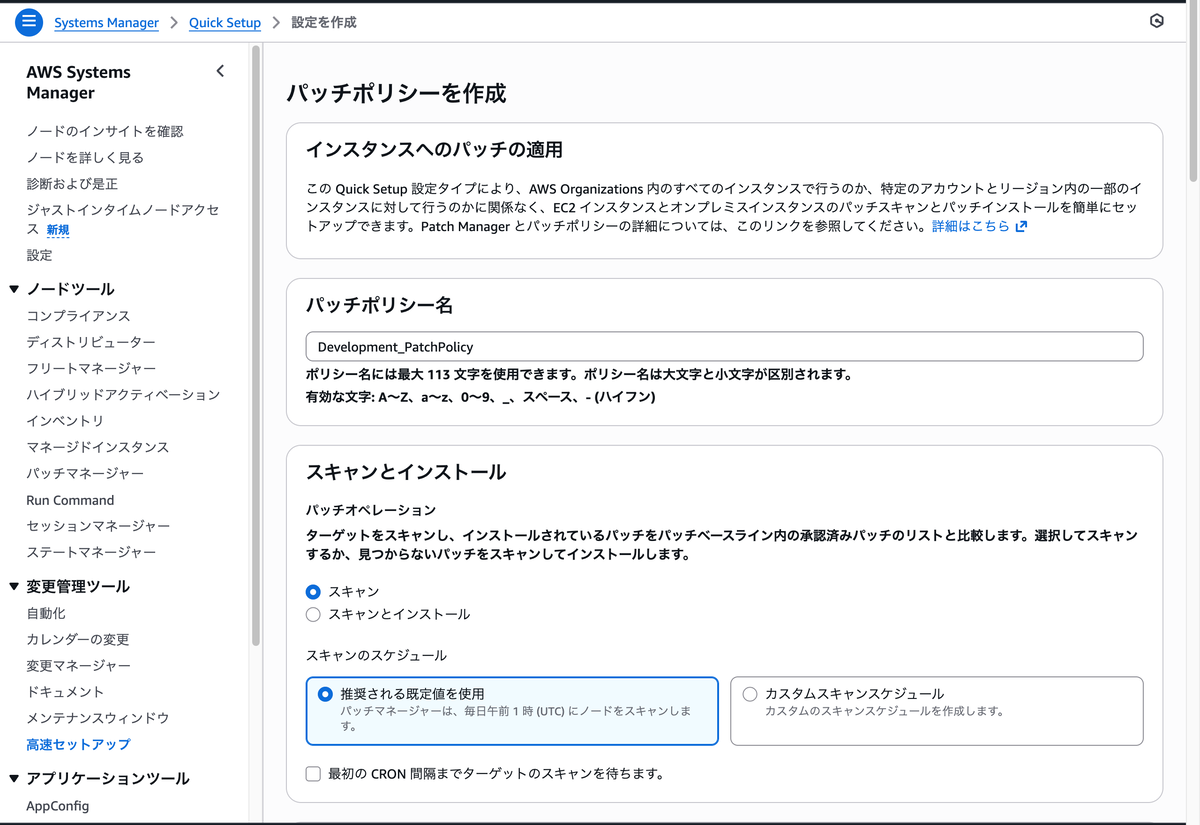Select the スキャン radio option

tap(313, 592)
